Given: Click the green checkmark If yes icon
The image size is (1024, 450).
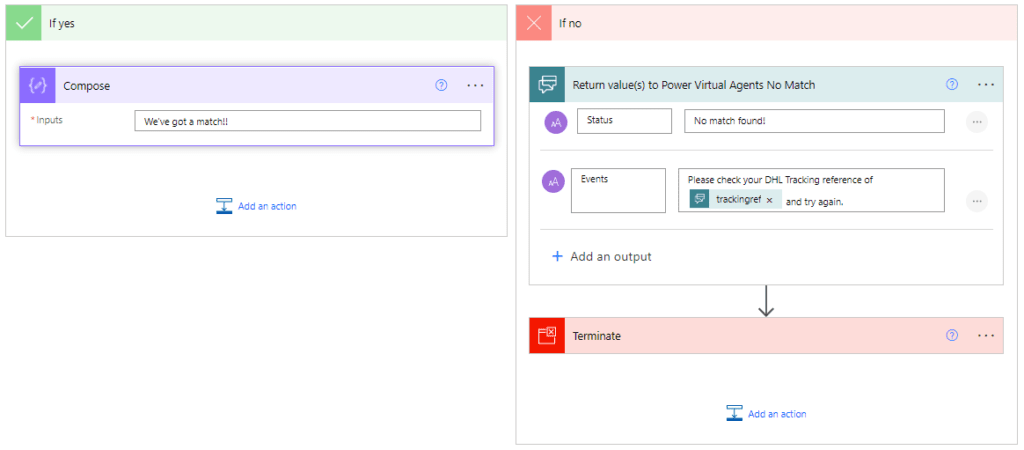Looking at the screenshot, I should (24, 23).
